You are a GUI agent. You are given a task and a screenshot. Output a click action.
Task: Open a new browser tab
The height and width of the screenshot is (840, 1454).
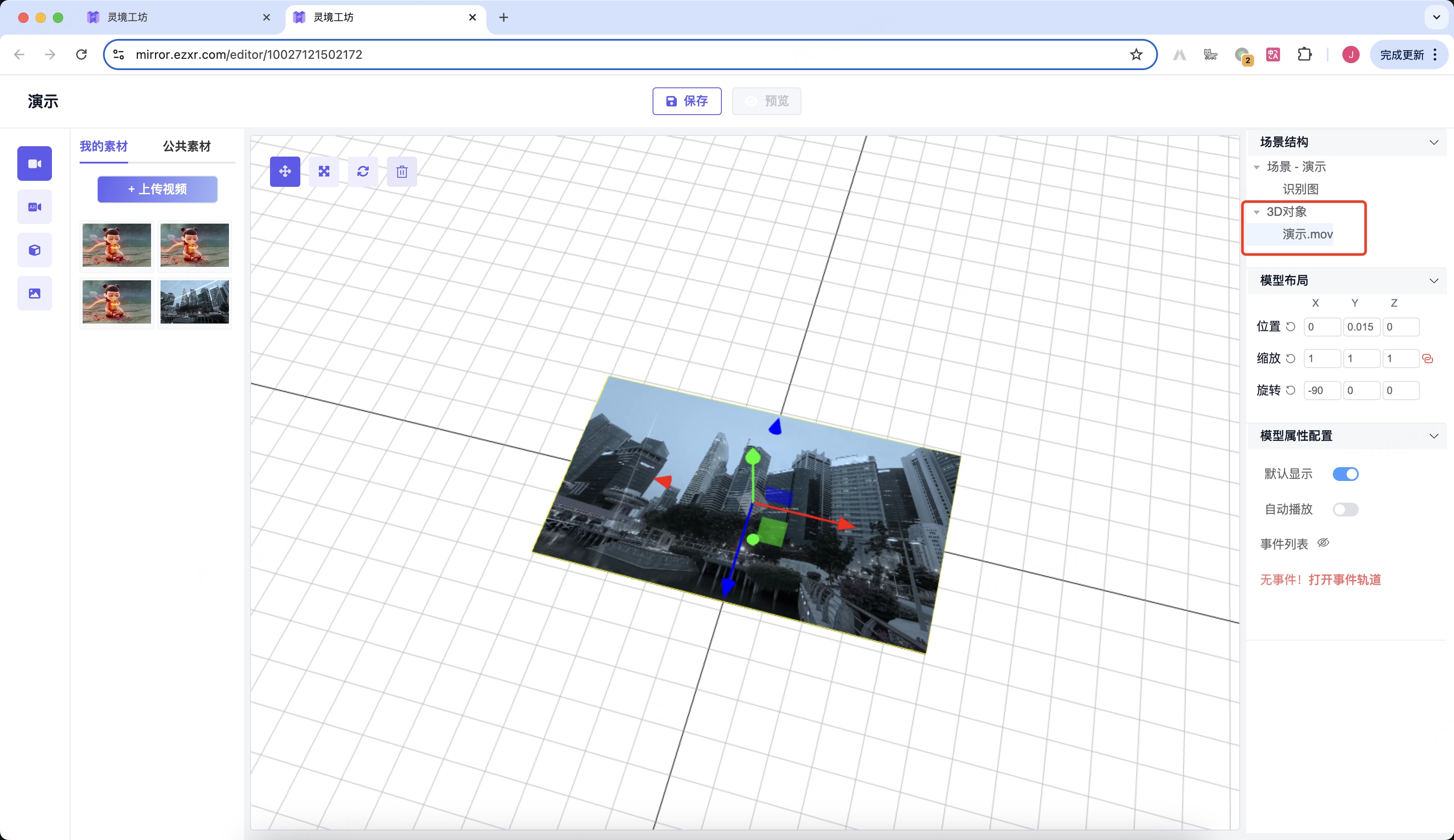504,17
